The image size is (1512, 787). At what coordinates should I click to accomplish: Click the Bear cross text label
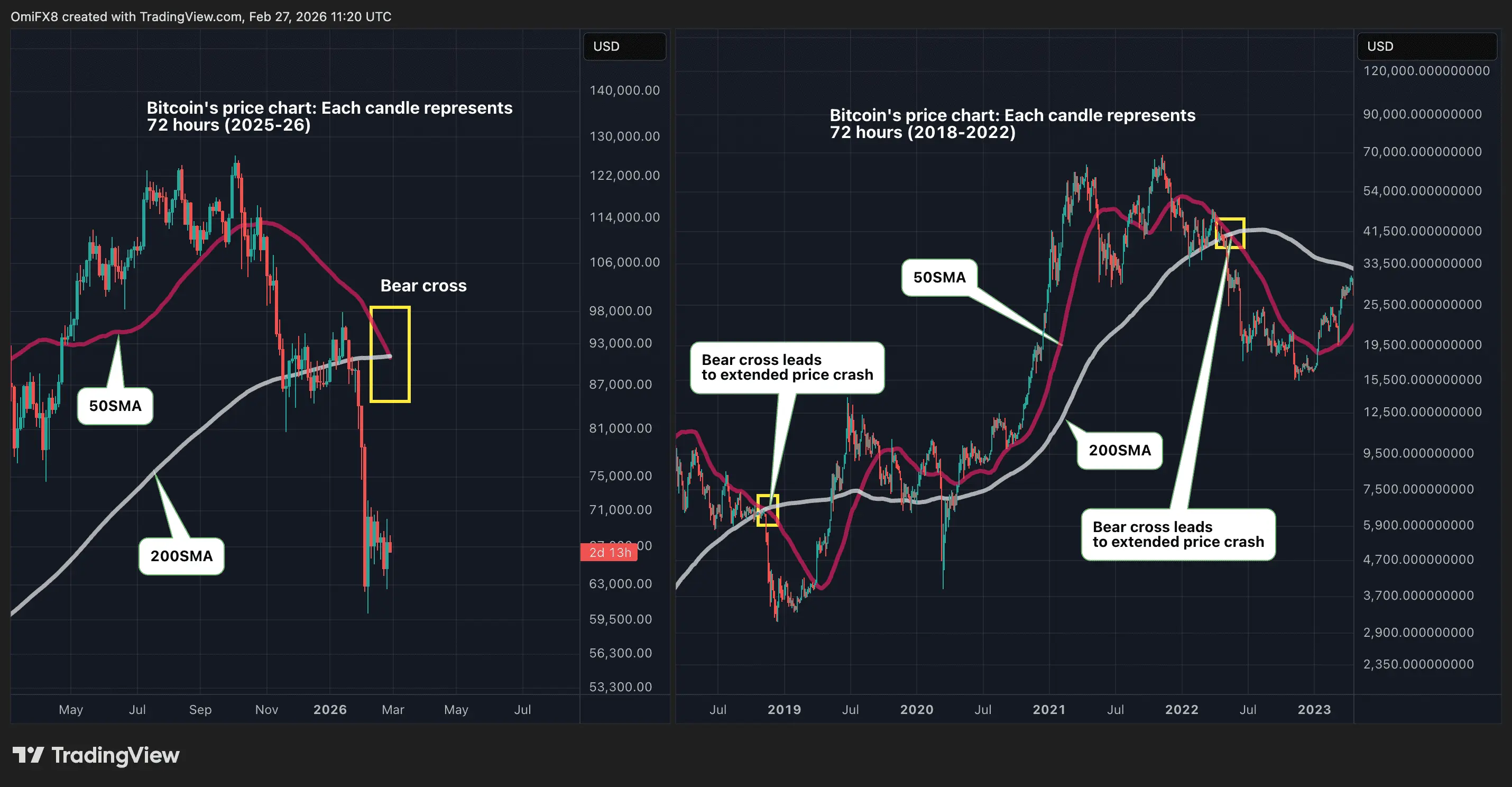tap(423, 286)
